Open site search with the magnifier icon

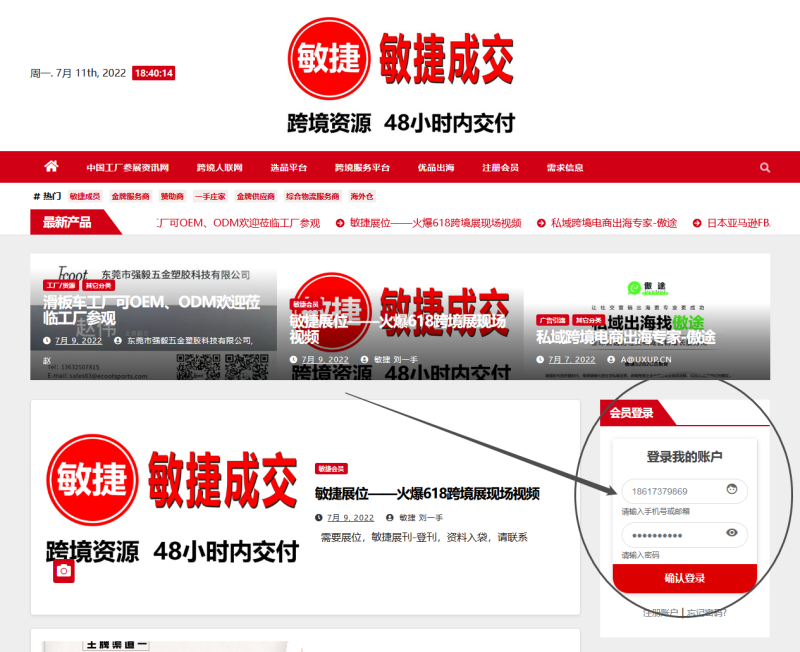[764, 167]
